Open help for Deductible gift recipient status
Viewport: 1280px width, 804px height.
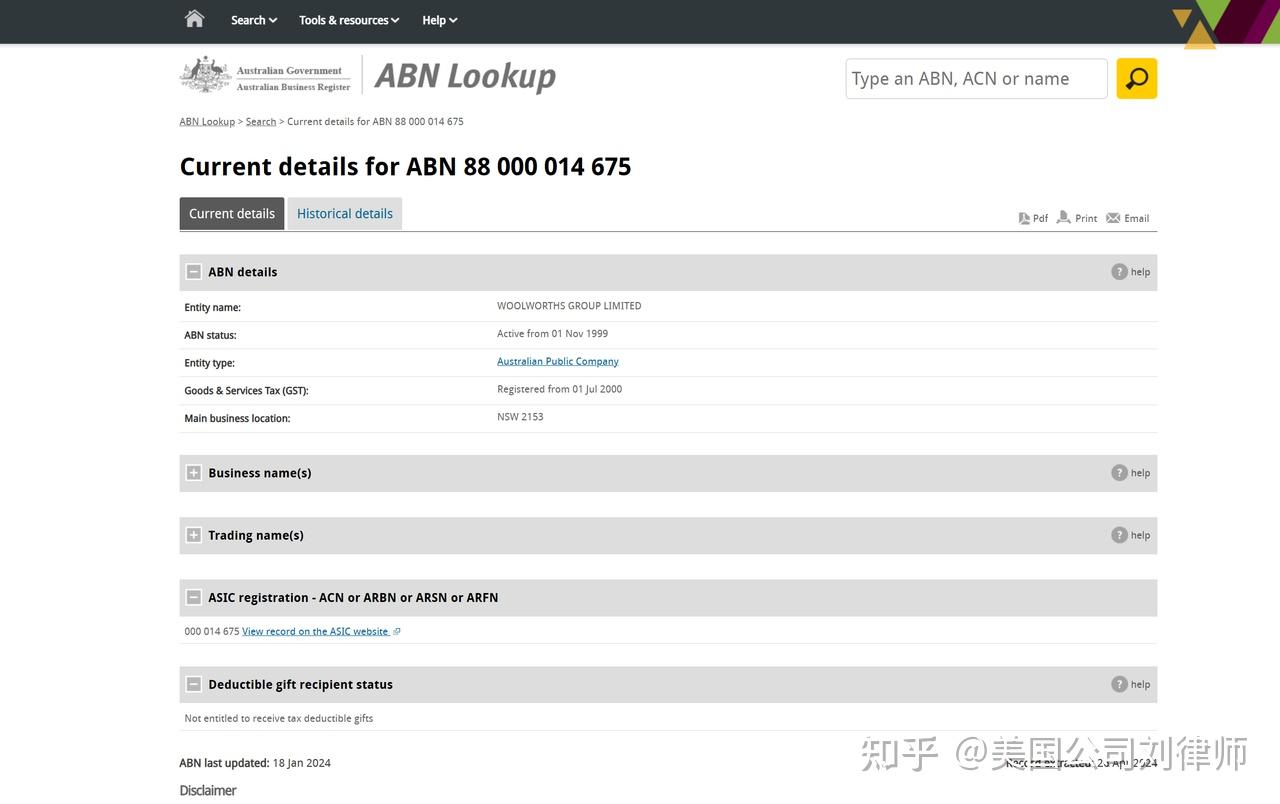1131,684
